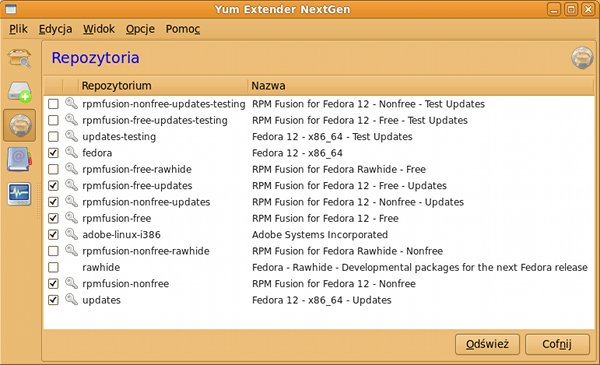
Task: Uncheck rpmfusion-free-updates repository
Action: tap(53, 186)
